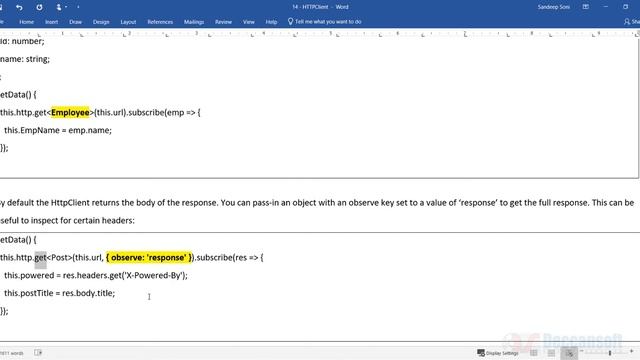Click the Share person icon
This screenshot has height=360, width=640.
[627, 22]
